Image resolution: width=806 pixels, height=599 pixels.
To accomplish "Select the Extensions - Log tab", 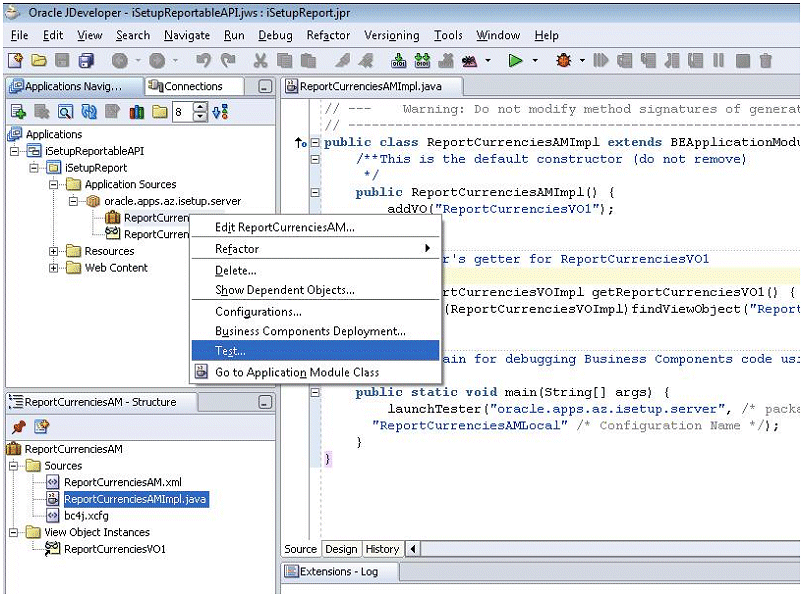I will tap(339, 571).
